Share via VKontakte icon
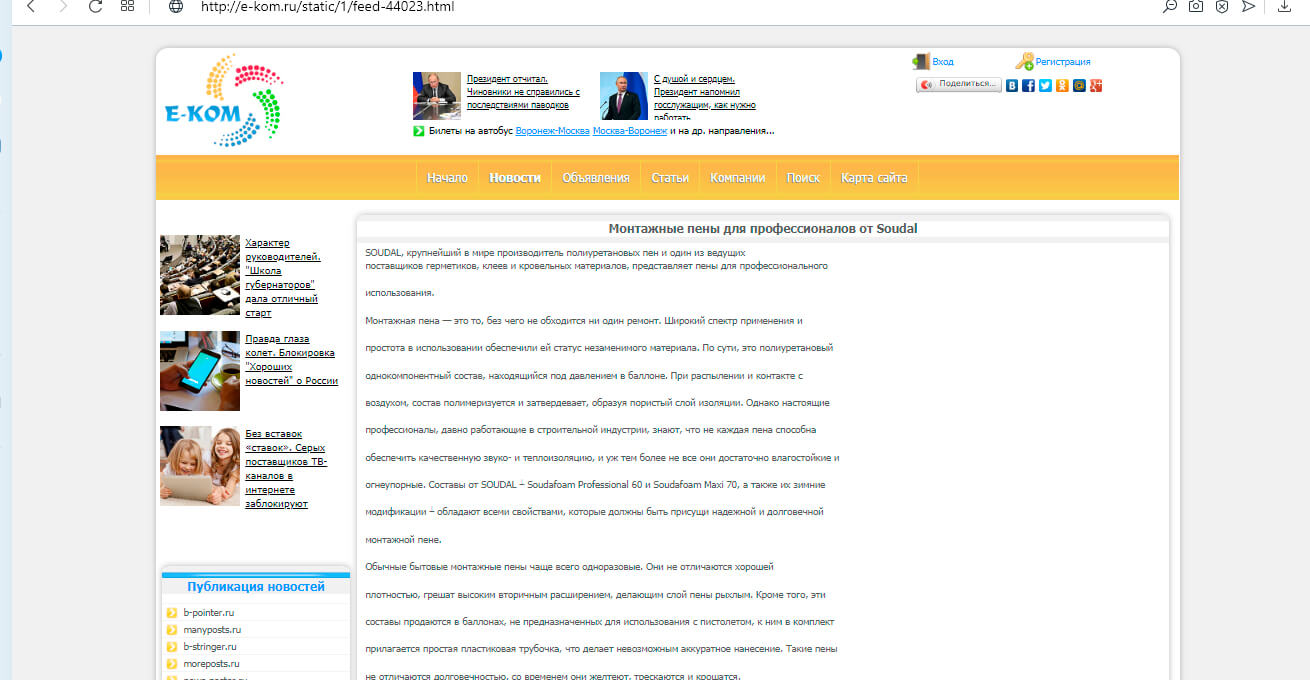Image resolution: width=1310 pixels, height=680 pixels. point(1012,86)
